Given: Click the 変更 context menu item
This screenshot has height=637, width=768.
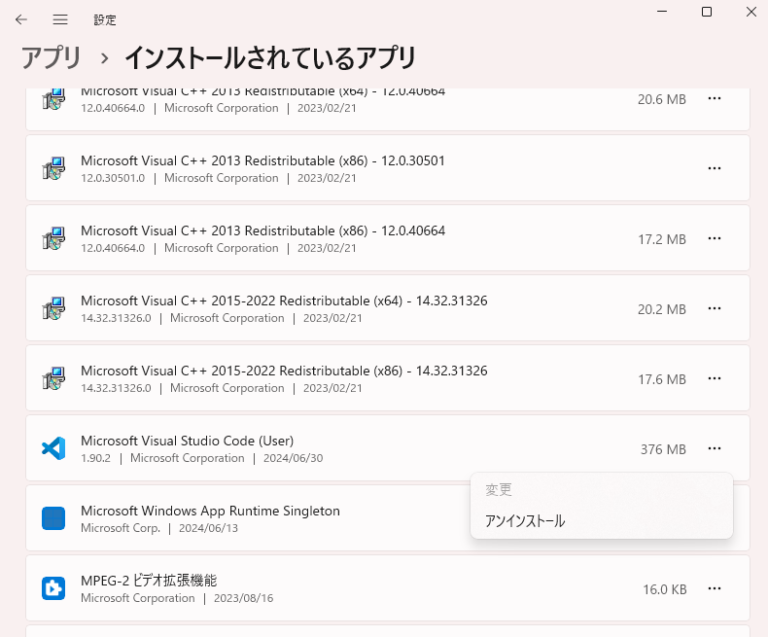Looking at the screenshot, I should point(499,490).
